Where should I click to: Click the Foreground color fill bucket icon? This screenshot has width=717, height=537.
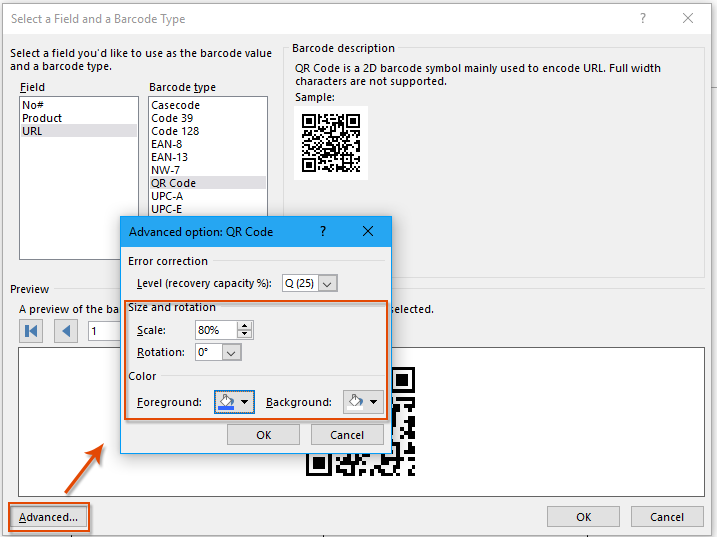226,402
